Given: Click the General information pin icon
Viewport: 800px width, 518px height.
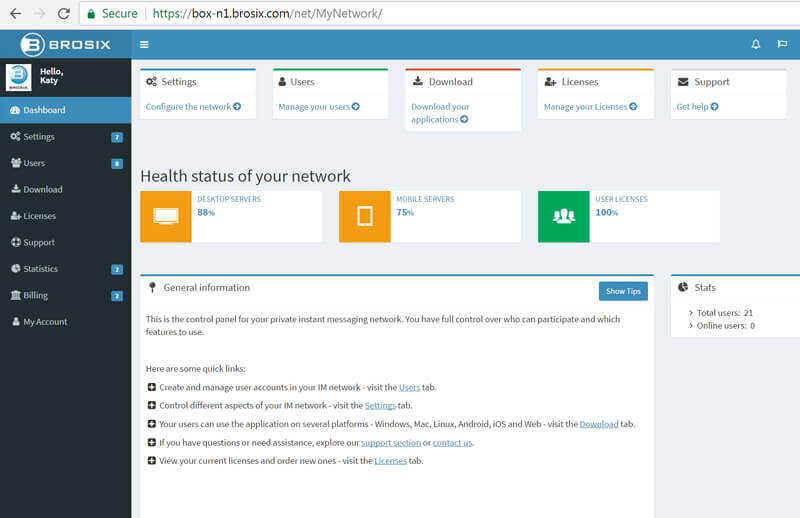Looking at the screenshot, I should (152, 287).
